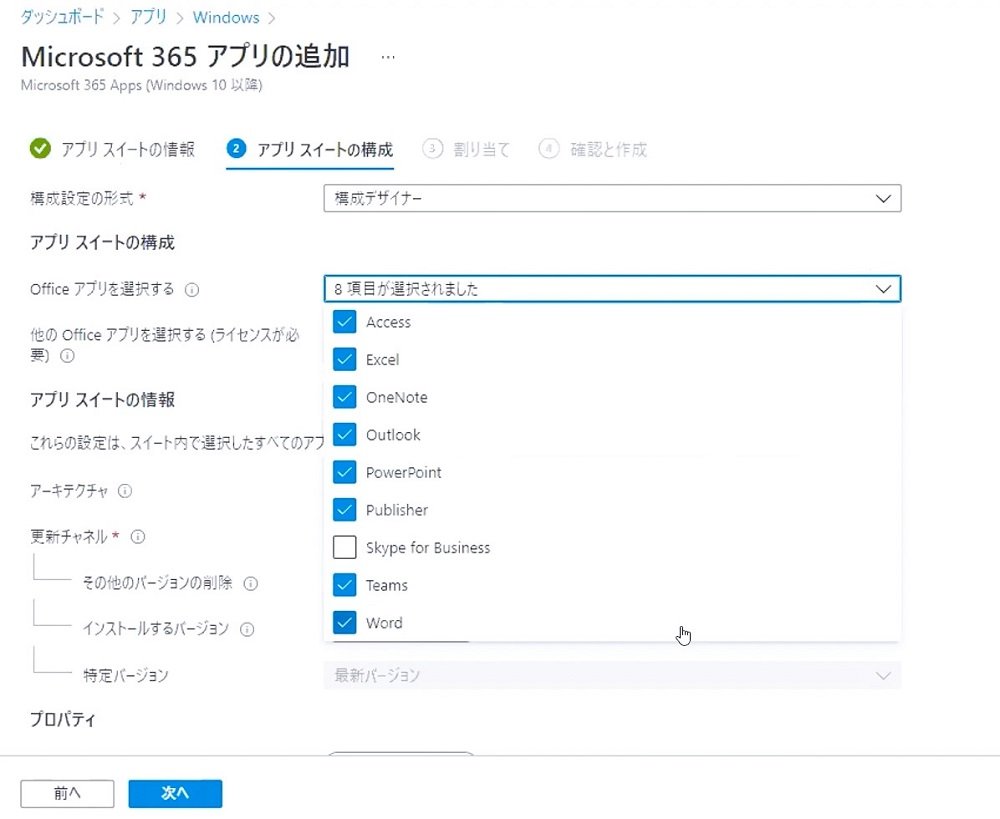
Task: Uncheck the OneNote checkbox
Action: (x=344, y=397)
